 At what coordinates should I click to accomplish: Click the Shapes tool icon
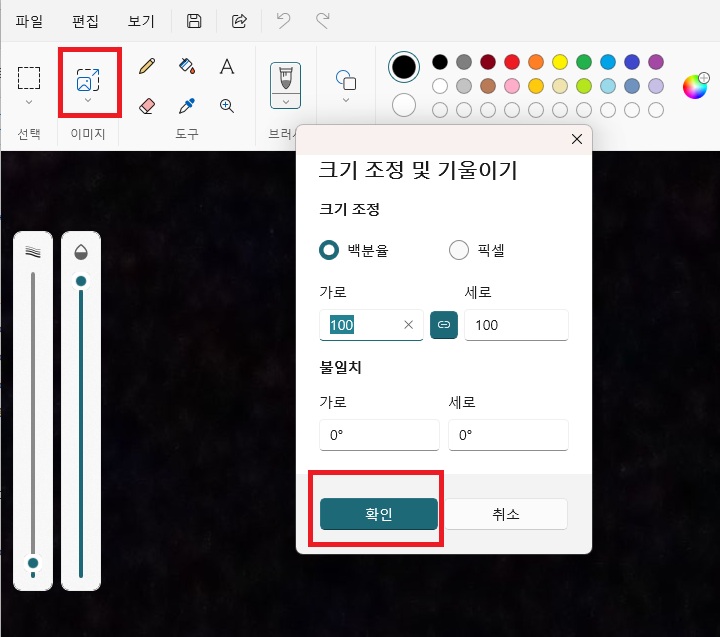(x=346, y=80)
